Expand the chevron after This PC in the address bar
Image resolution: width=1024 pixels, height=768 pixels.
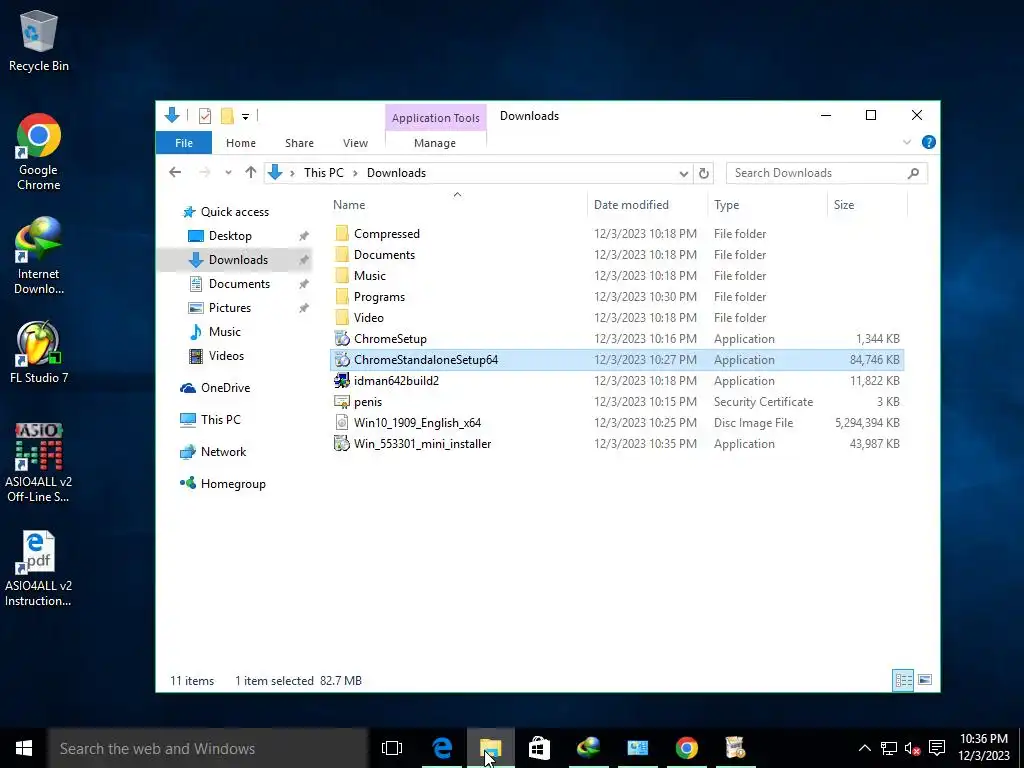(355, 173)
